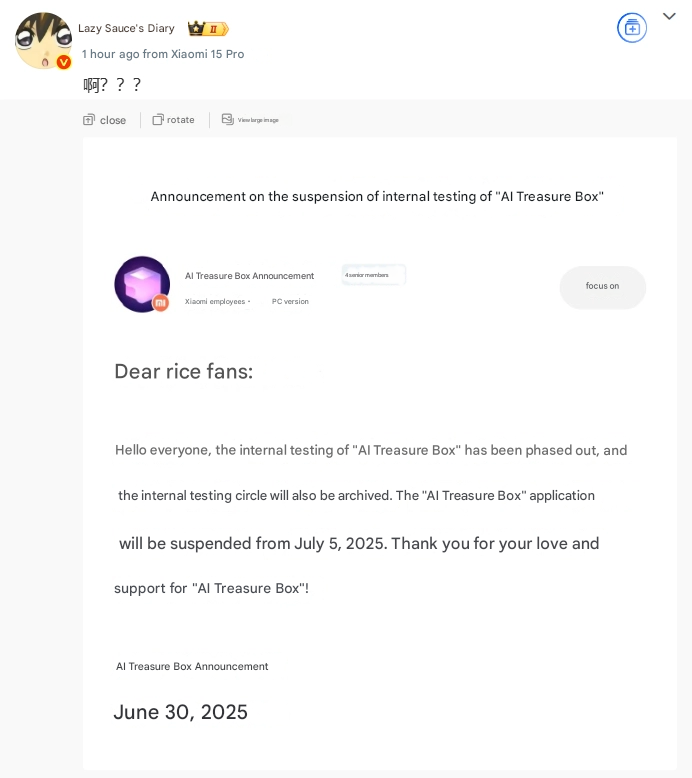The height and width of the screenshot is (778, 692).
Task: Click the '1 hour ago' timestamp
Action: point(110,54)
